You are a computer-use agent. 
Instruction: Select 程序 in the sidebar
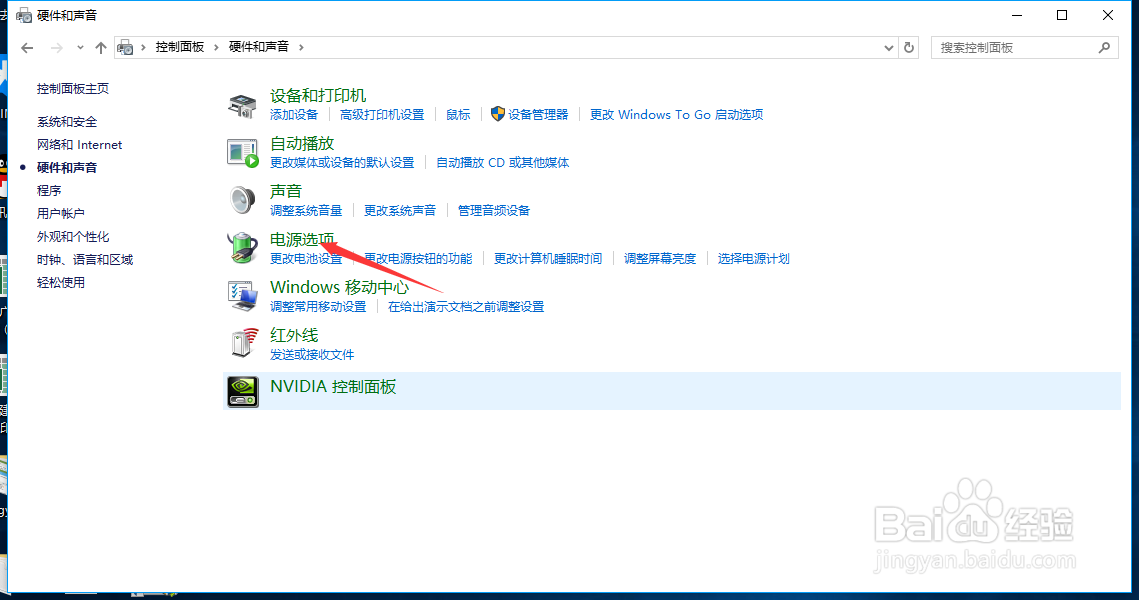pos(47,190)
